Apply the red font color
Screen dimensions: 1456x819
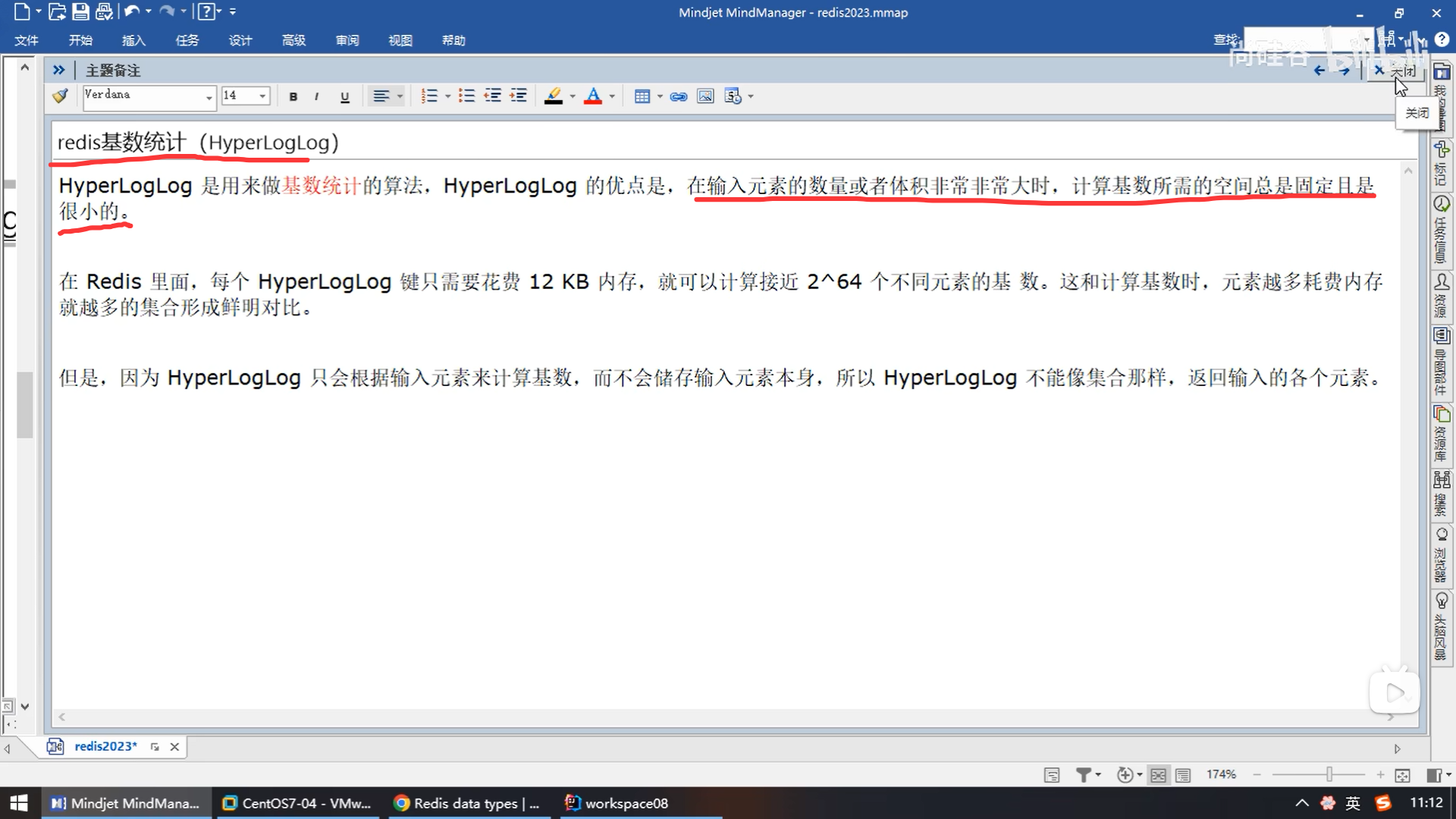tap(593, 96)
